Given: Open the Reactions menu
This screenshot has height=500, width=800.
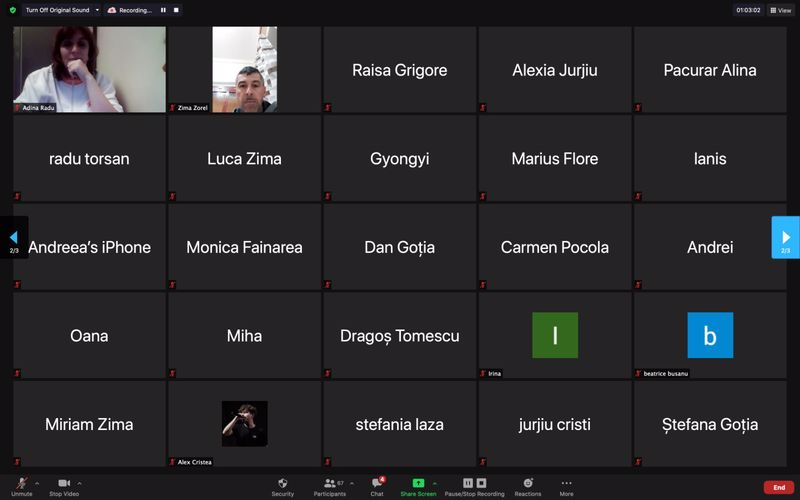Looking at the screenshot, I should (x=527, y=483).
